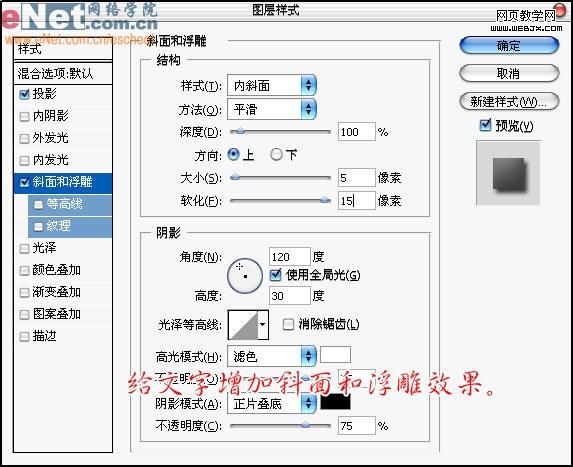Click the shadow opacity field showing 75
The width and height of the screenshot is (573, 467).
click(x=357, y=426)
